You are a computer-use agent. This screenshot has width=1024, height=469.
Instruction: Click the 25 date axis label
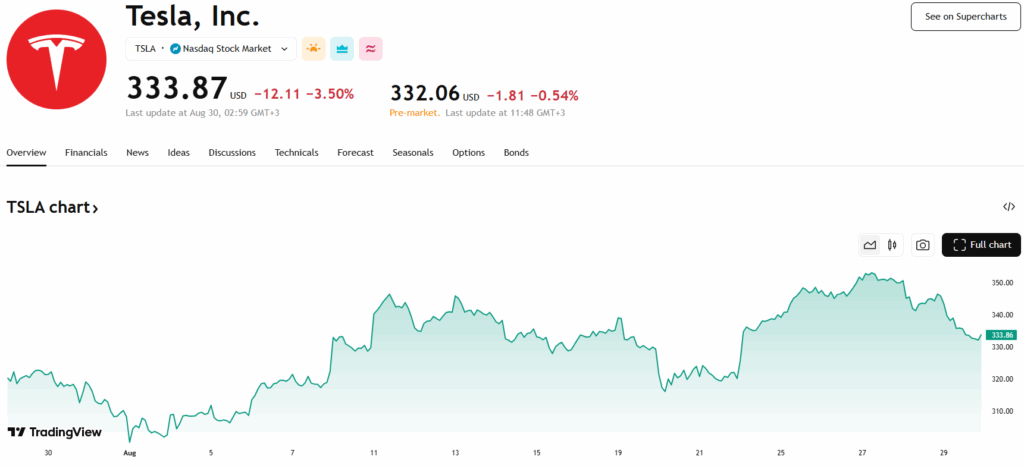[781, 452]
